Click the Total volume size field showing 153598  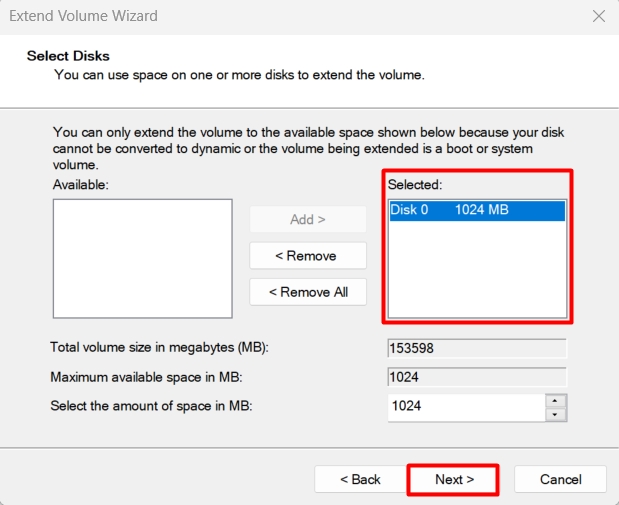476,348
